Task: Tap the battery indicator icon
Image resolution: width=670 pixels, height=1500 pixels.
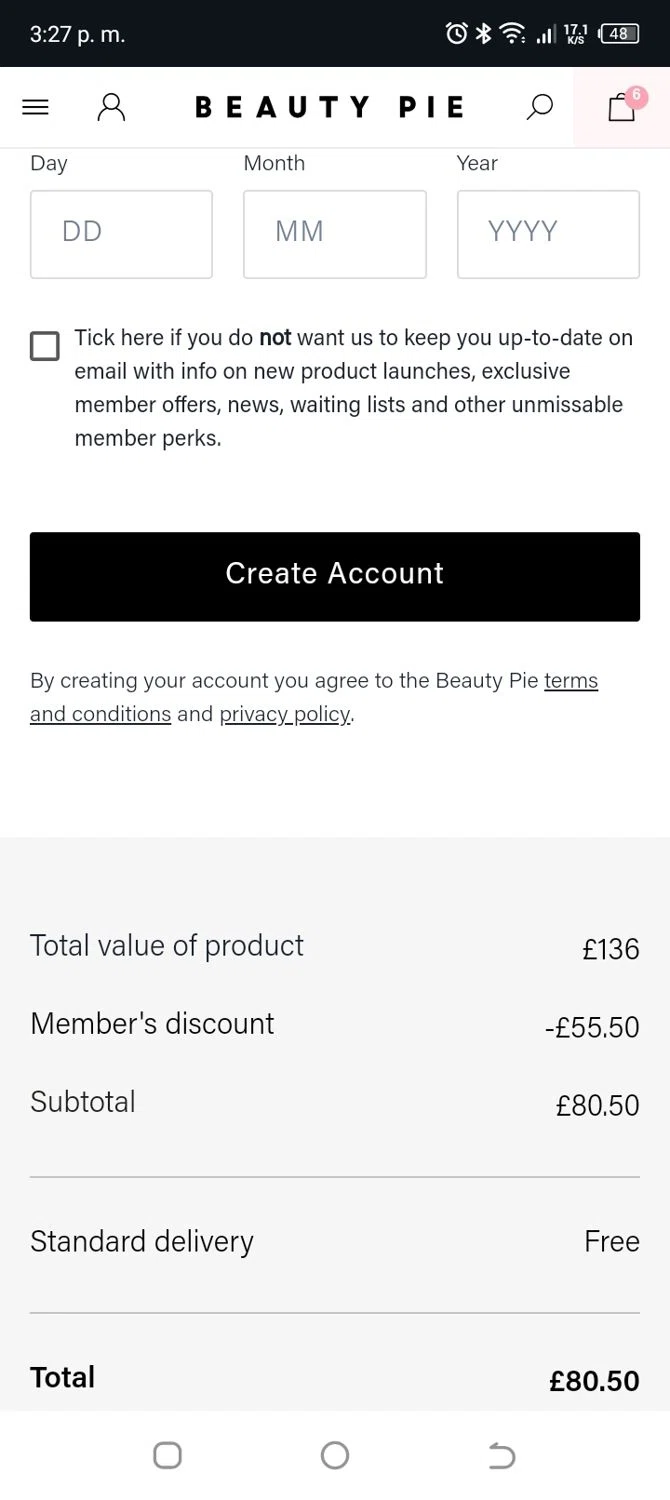Action: pyautogui.click(x=618, y=34)
